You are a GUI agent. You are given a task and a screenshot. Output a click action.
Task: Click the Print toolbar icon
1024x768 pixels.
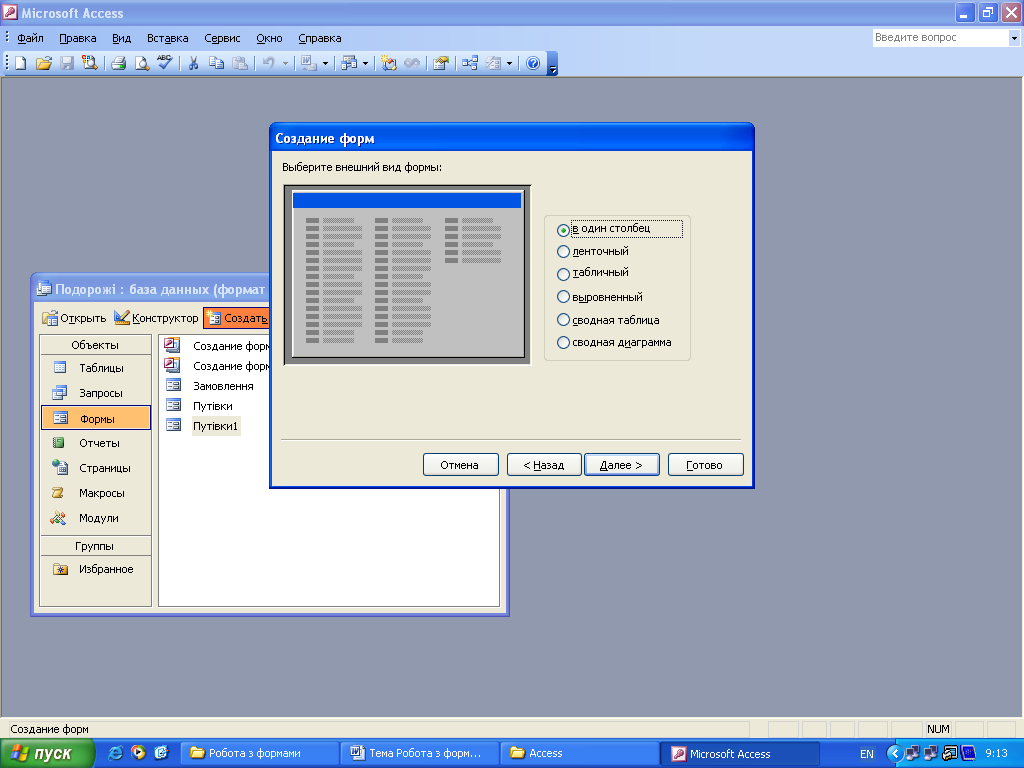click(118, 63)
